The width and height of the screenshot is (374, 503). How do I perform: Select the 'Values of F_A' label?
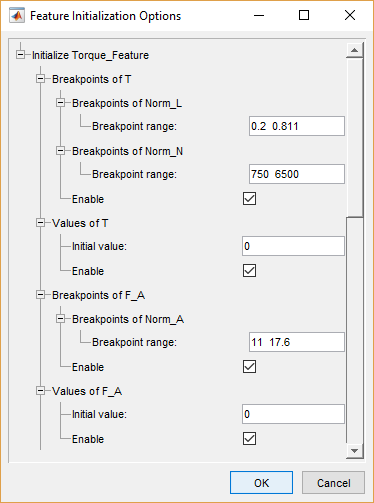[x=87, y=391]
